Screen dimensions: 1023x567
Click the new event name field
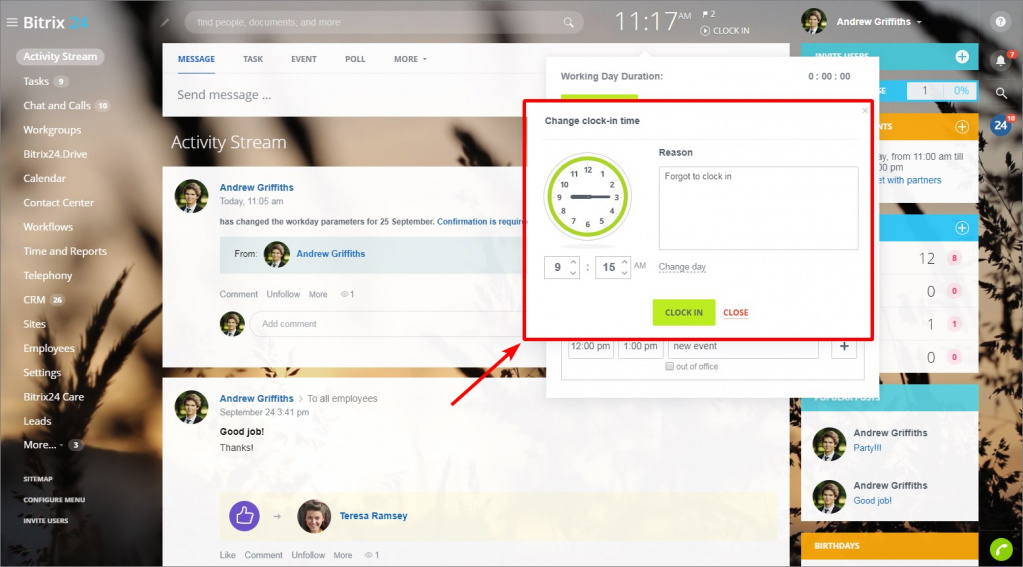pos(743,346)
